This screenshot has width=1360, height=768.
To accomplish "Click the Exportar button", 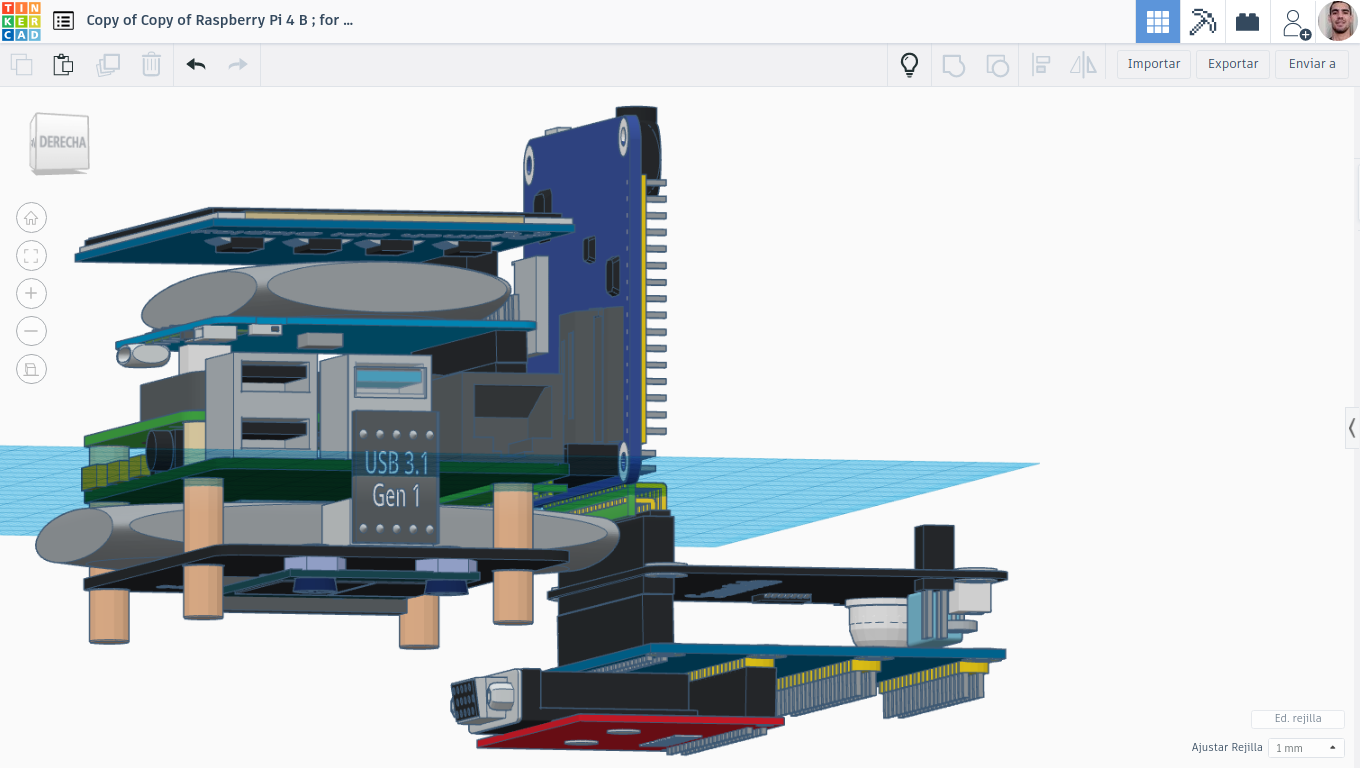I will pos(1233,64).
